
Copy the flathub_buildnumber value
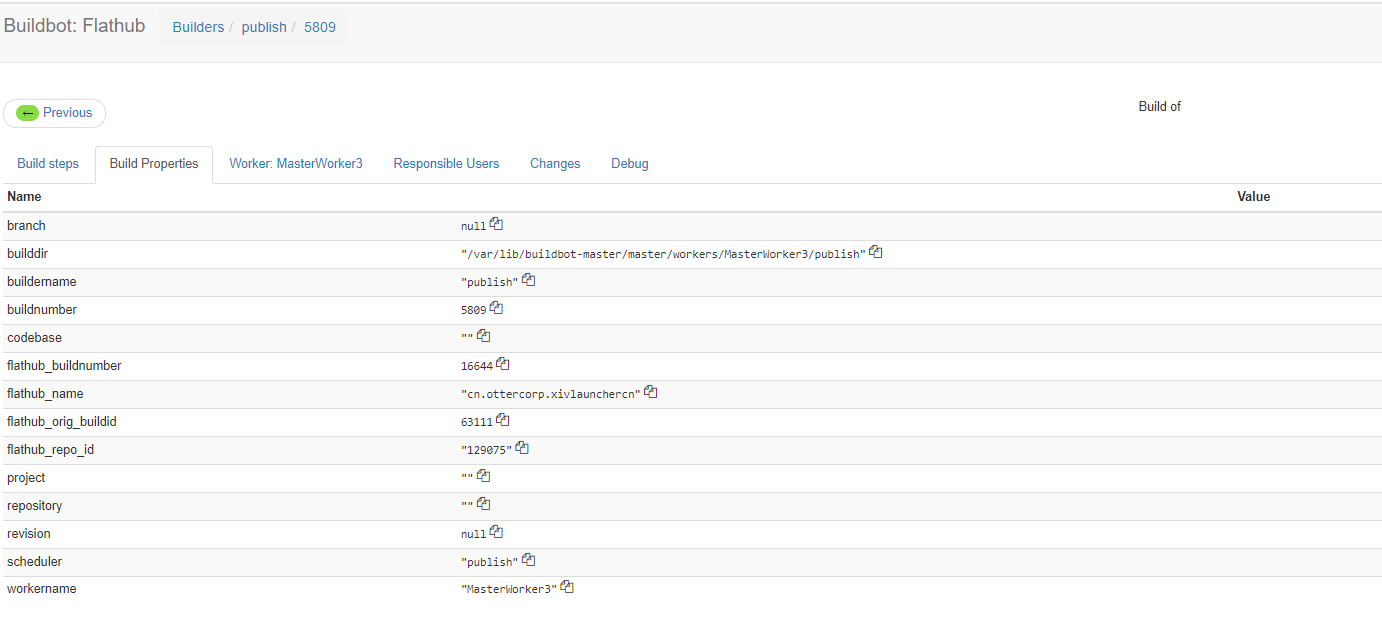(x=502, y=363)
